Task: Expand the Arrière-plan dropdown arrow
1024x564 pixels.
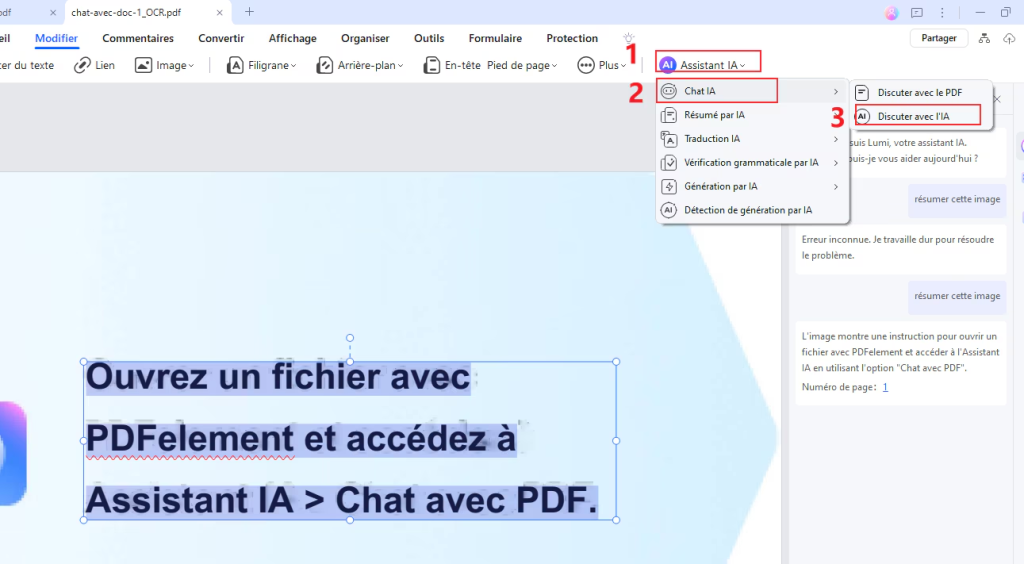Action: [x=400, y=66]
